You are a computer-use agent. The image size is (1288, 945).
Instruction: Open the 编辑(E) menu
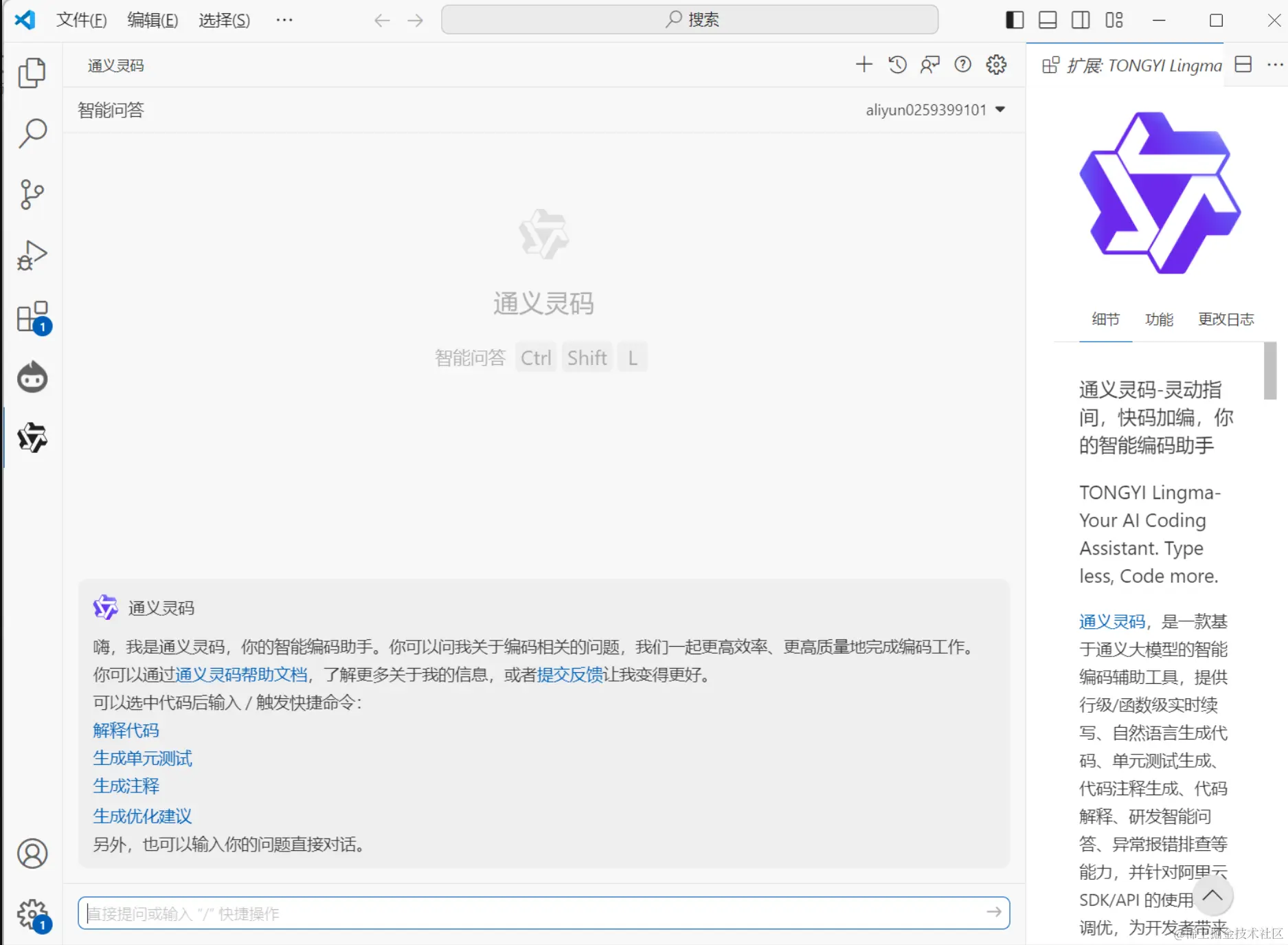(152, 20)
